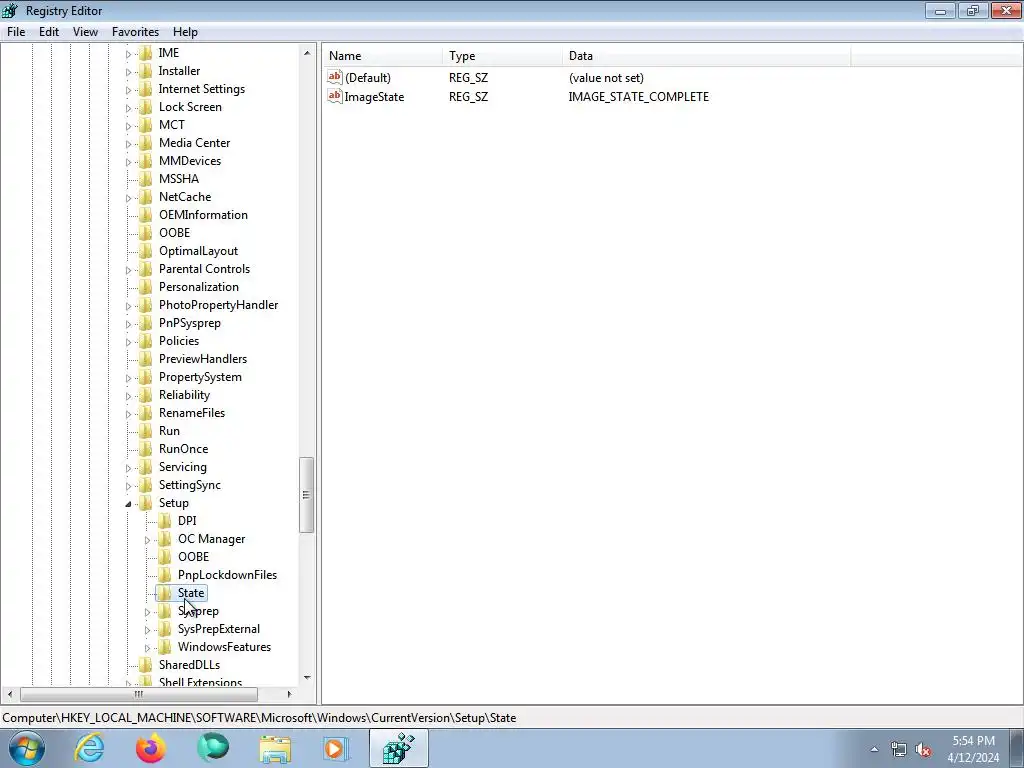The width and height of the screenshot is (1024, 768).
Task: Select the OEMInformation folder icon
Action: [x=146, y=214]
